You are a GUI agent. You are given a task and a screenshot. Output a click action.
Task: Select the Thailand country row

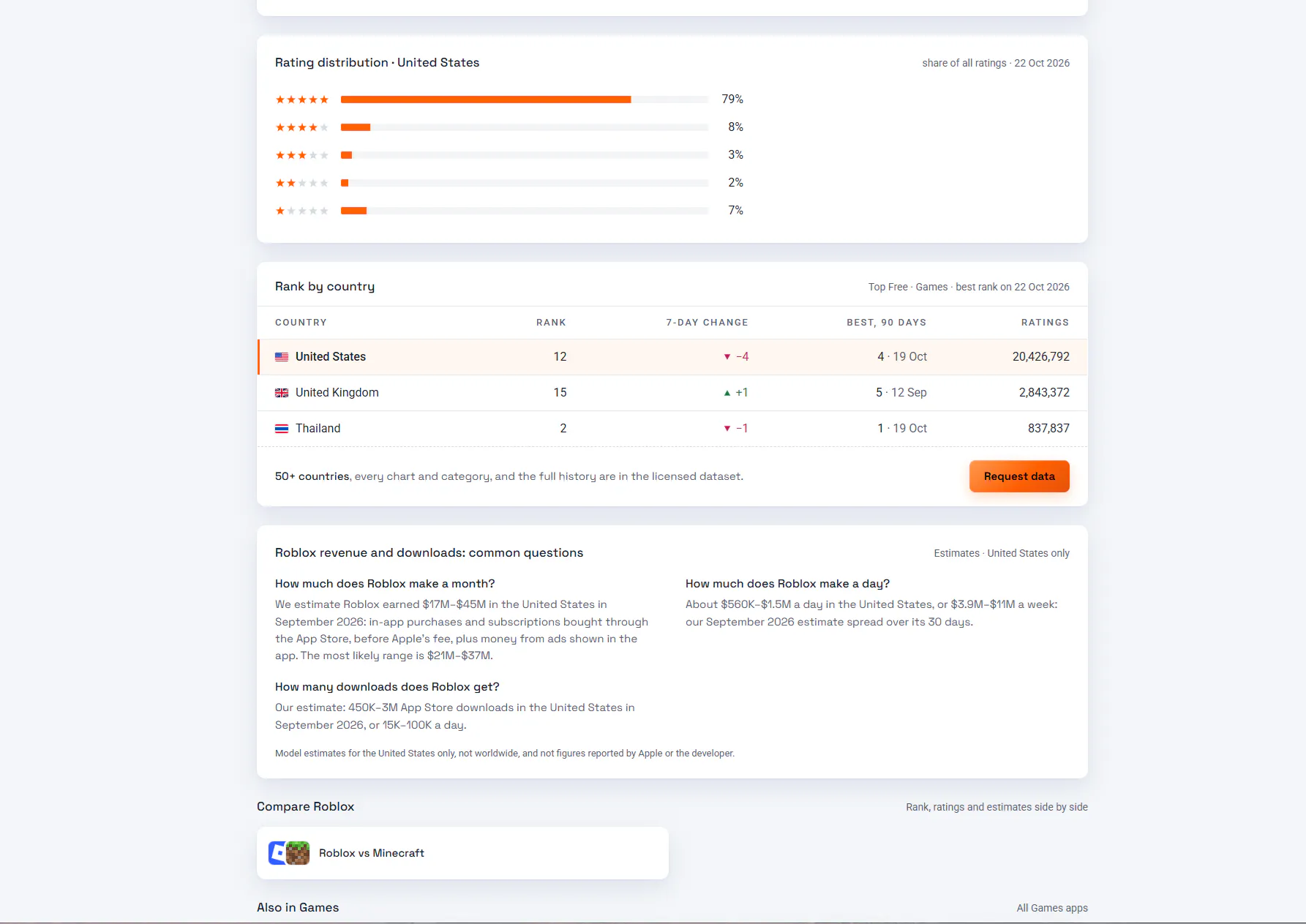tap(672, 429)
